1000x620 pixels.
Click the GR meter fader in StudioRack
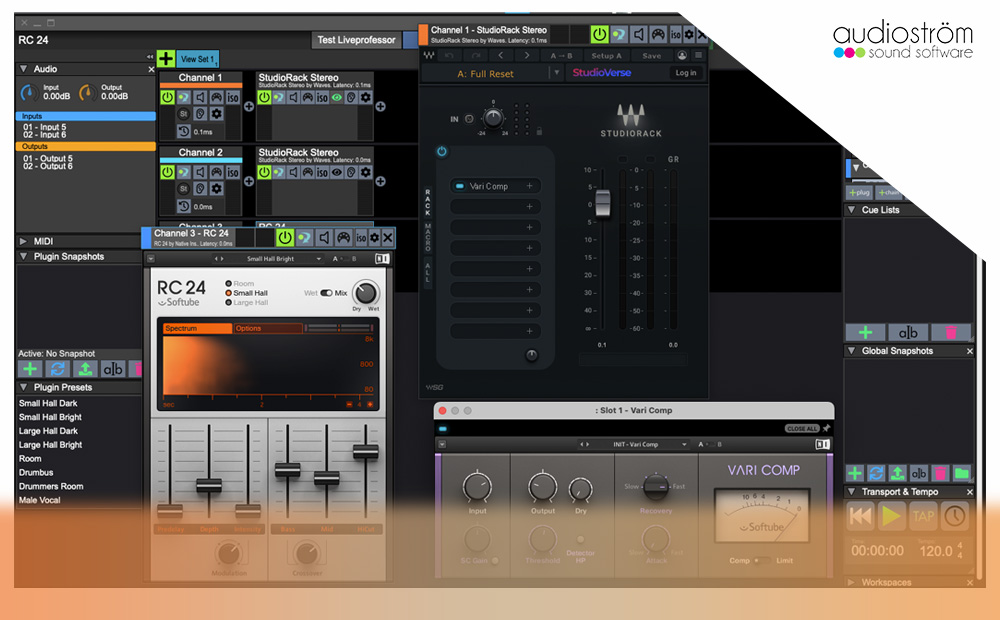coord(604,203)
